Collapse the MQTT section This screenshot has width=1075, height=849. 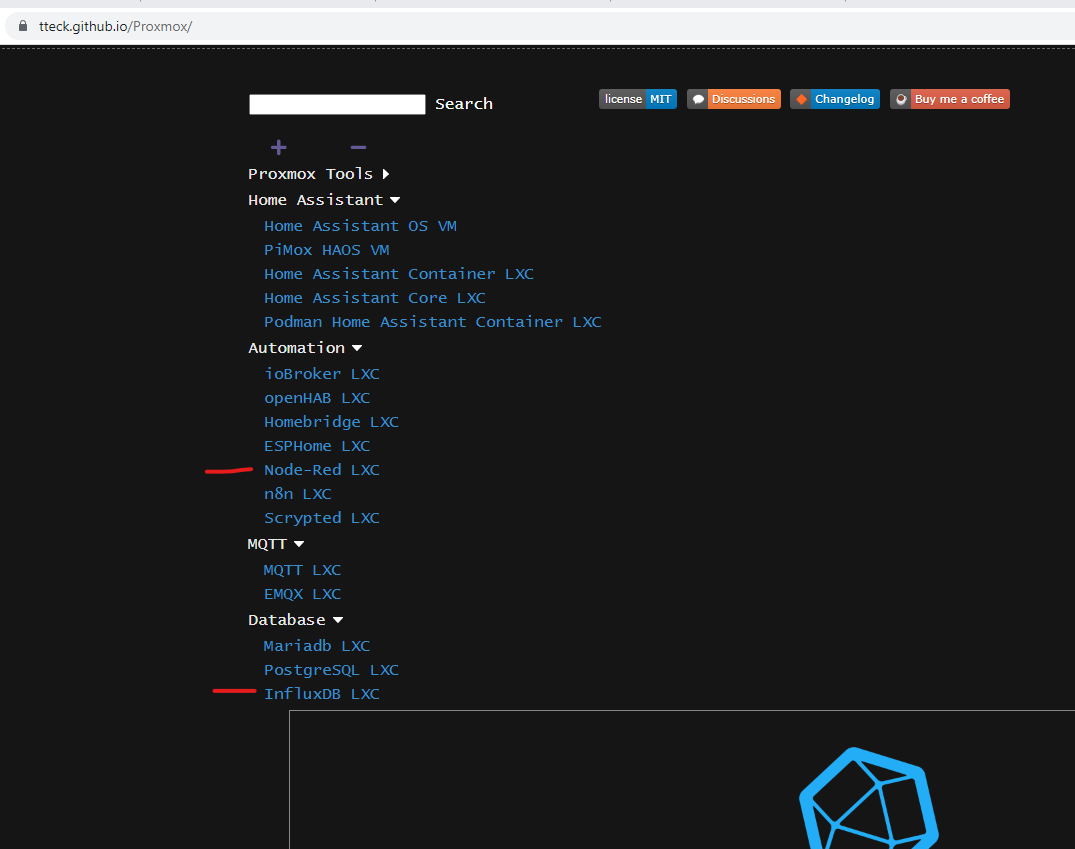pos(276,545)
